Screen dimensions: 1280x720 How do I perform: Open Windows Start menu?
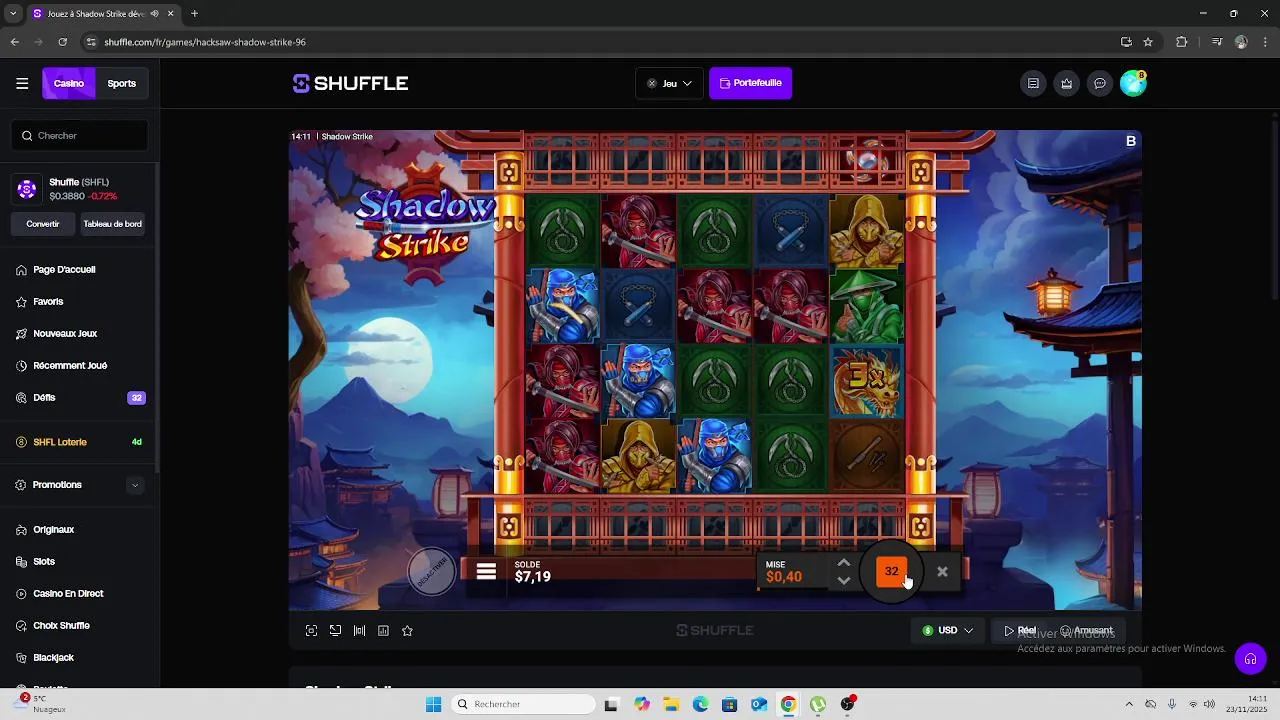(433, 705)
